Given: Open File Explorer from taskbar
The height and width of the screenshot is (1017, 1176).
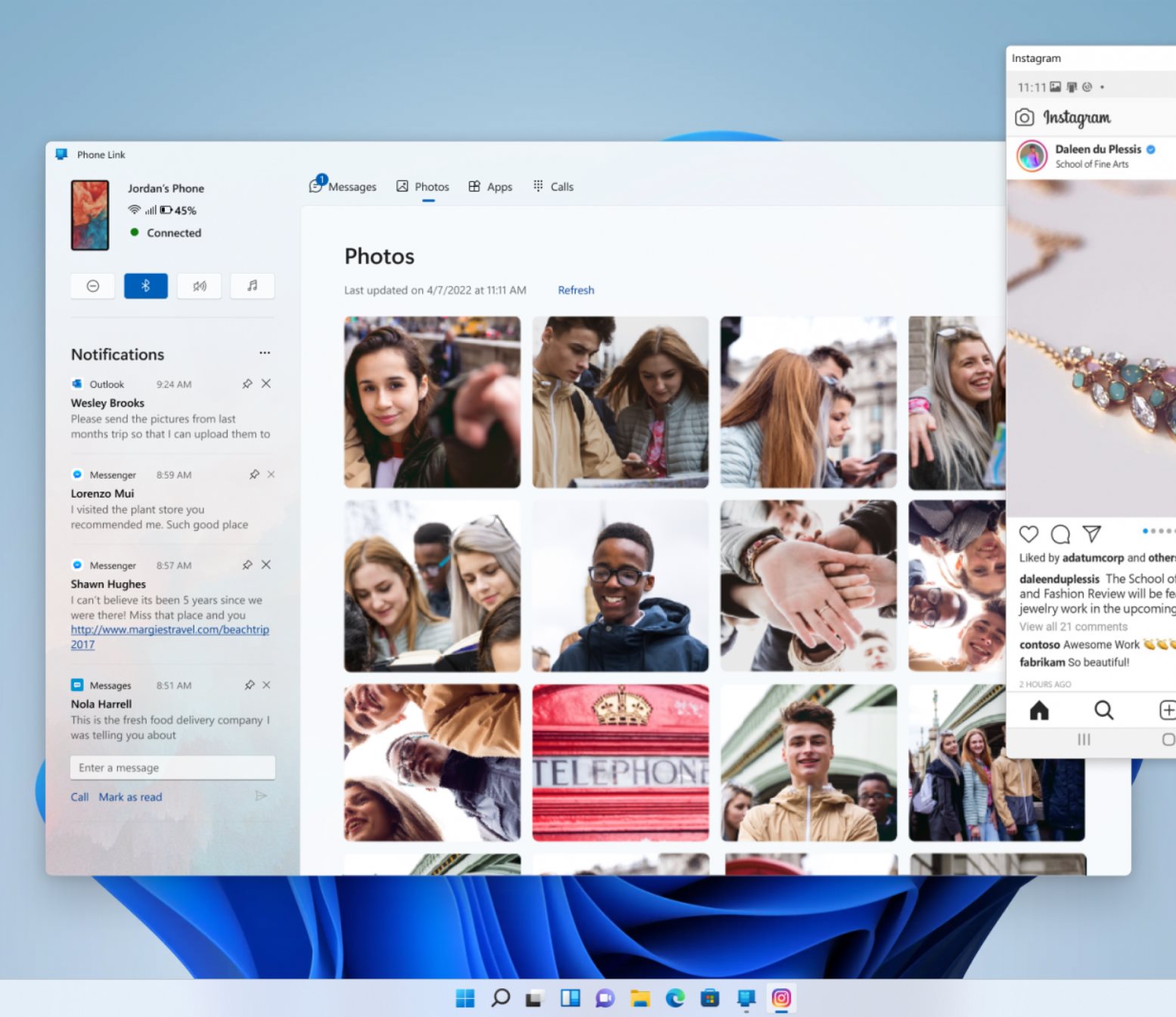Looking at the screenshot, I should (x=640, y=998).
